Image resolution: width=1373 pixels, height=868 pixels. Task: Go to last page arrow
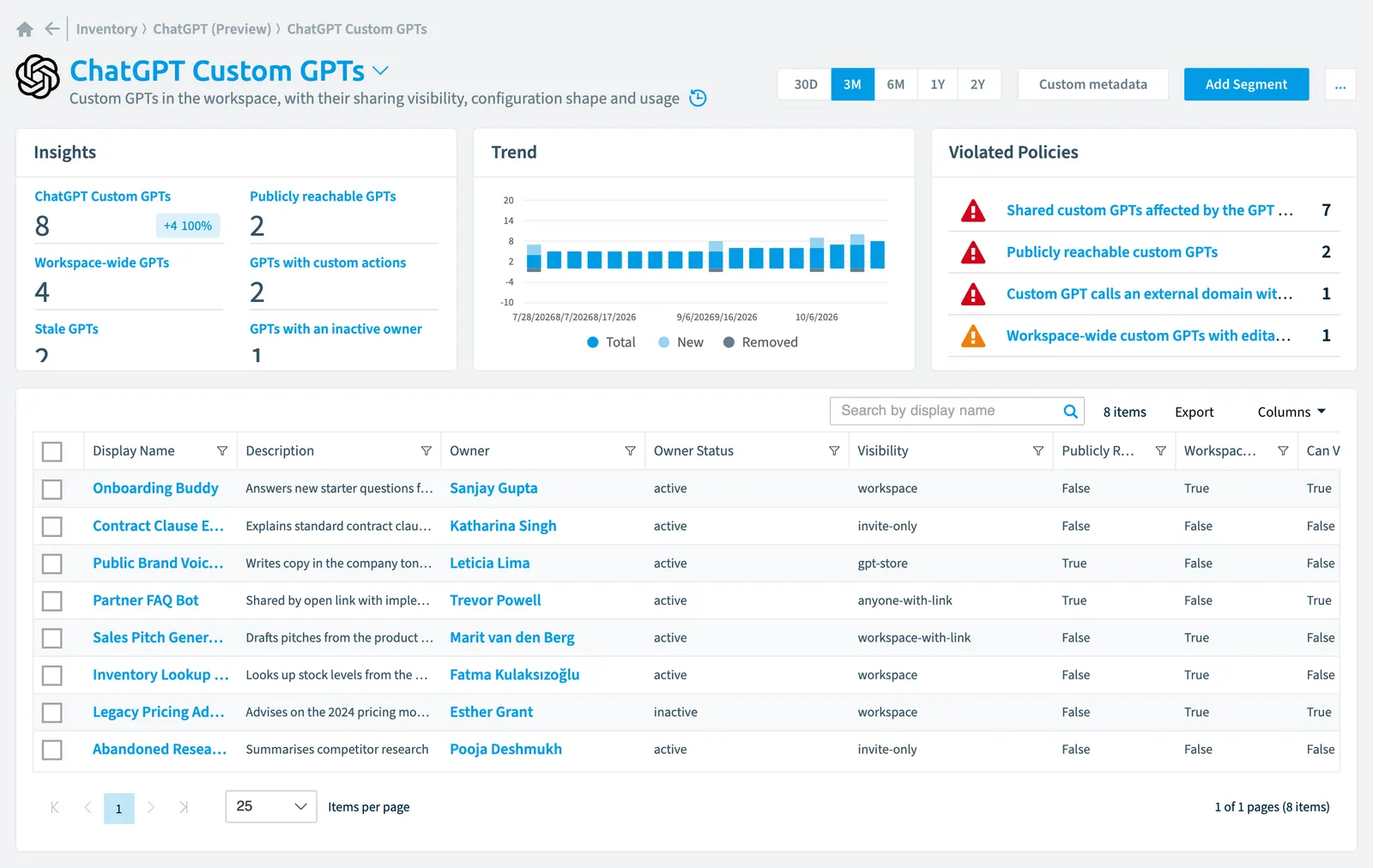184,807
